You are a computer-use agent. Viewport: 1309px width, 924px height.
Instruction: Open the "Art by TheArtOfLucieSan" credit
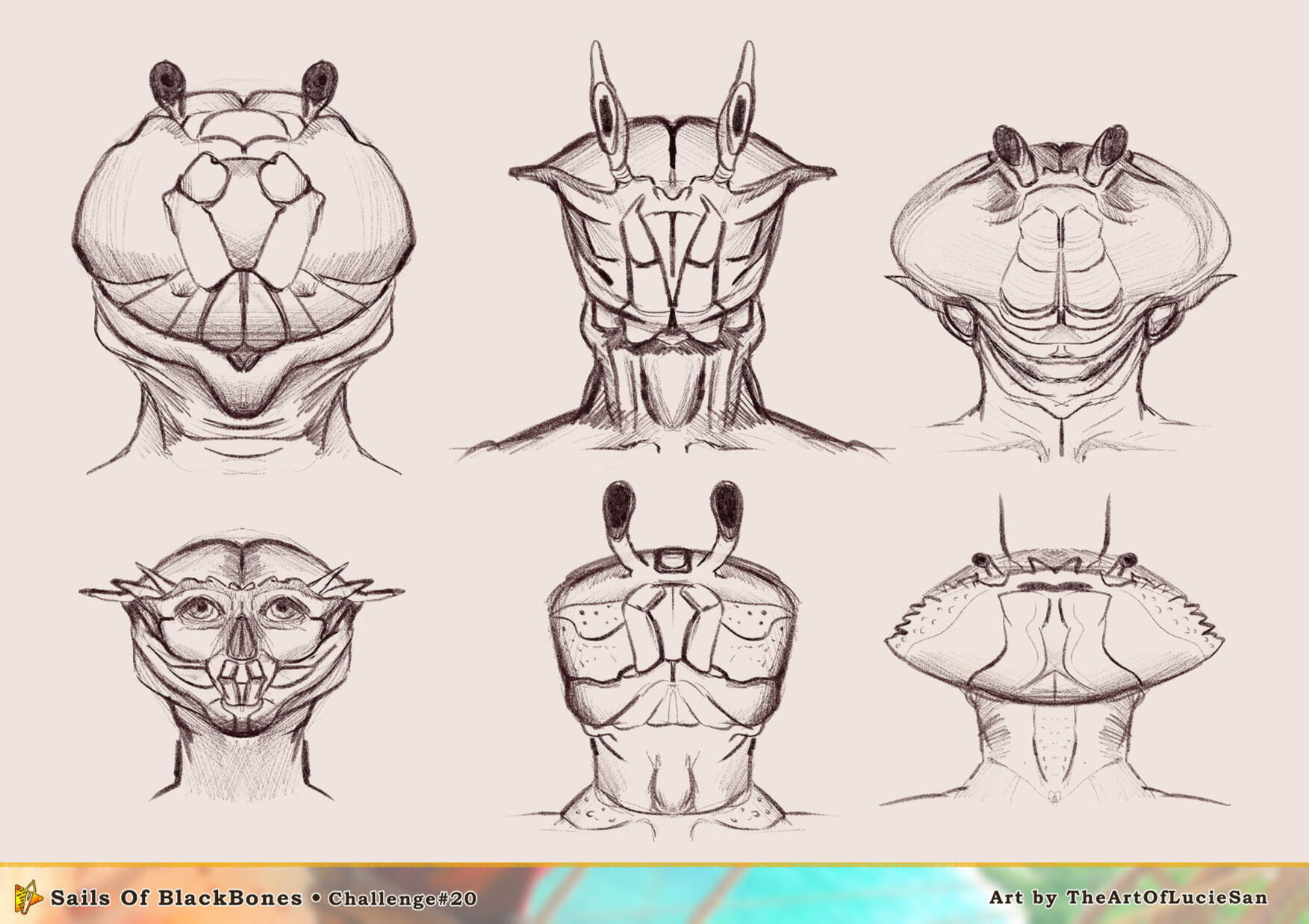pos(1128,897)
